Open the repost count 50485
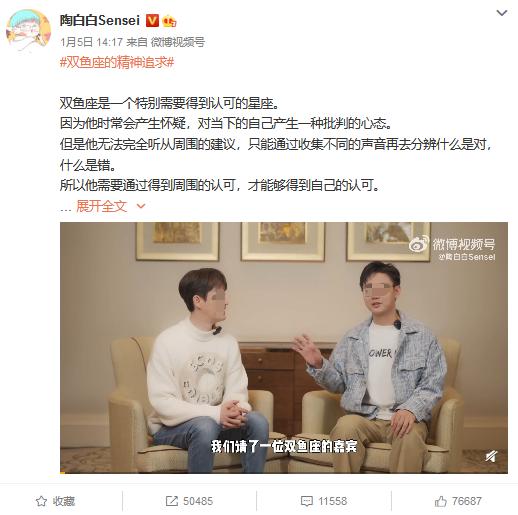 (198, 501)
